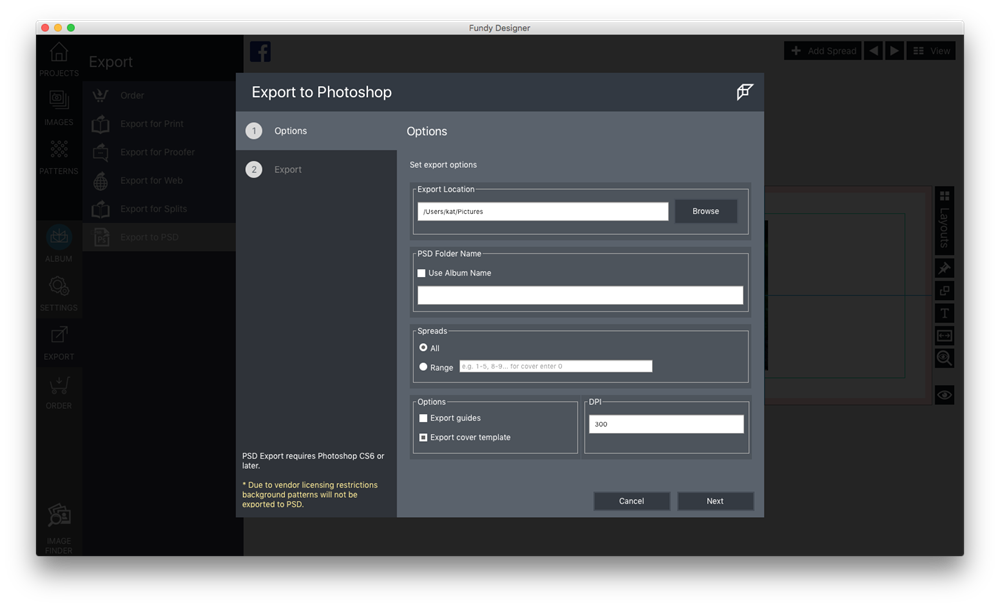Click the Facebook icon in top bar
1000x607 pixels.
point(260,51)
